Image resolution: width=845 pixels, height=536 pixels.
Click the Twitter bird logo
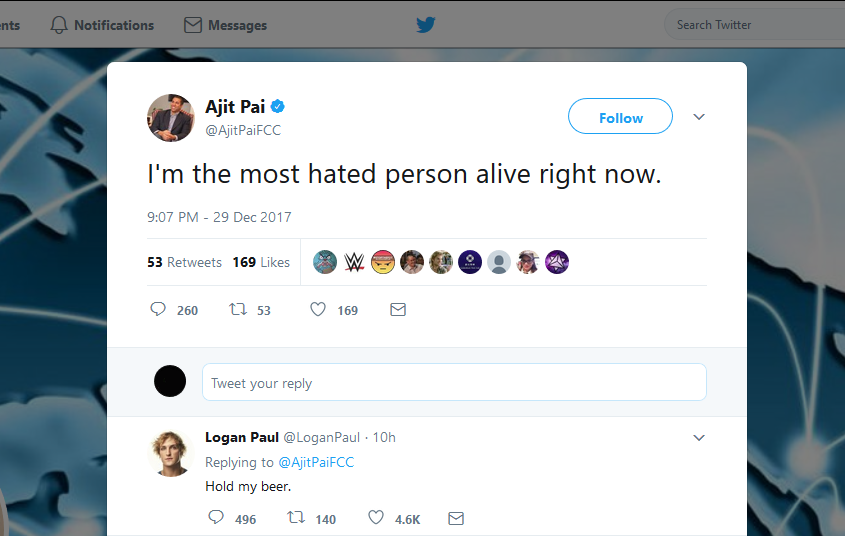(x=426, y=25)
